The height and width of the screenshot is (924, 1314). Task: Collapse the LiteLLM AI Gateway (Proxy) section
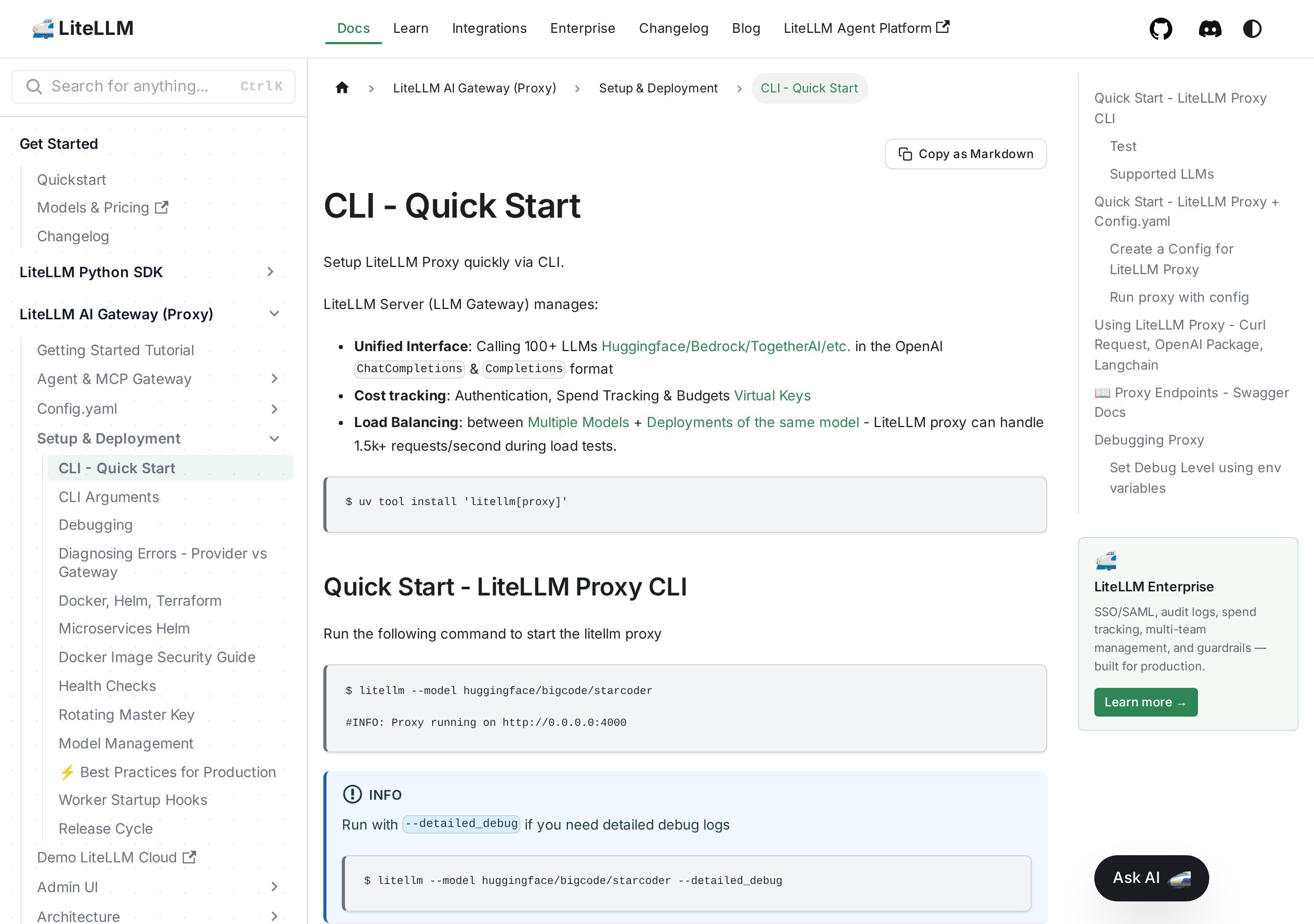click(274, 314)
